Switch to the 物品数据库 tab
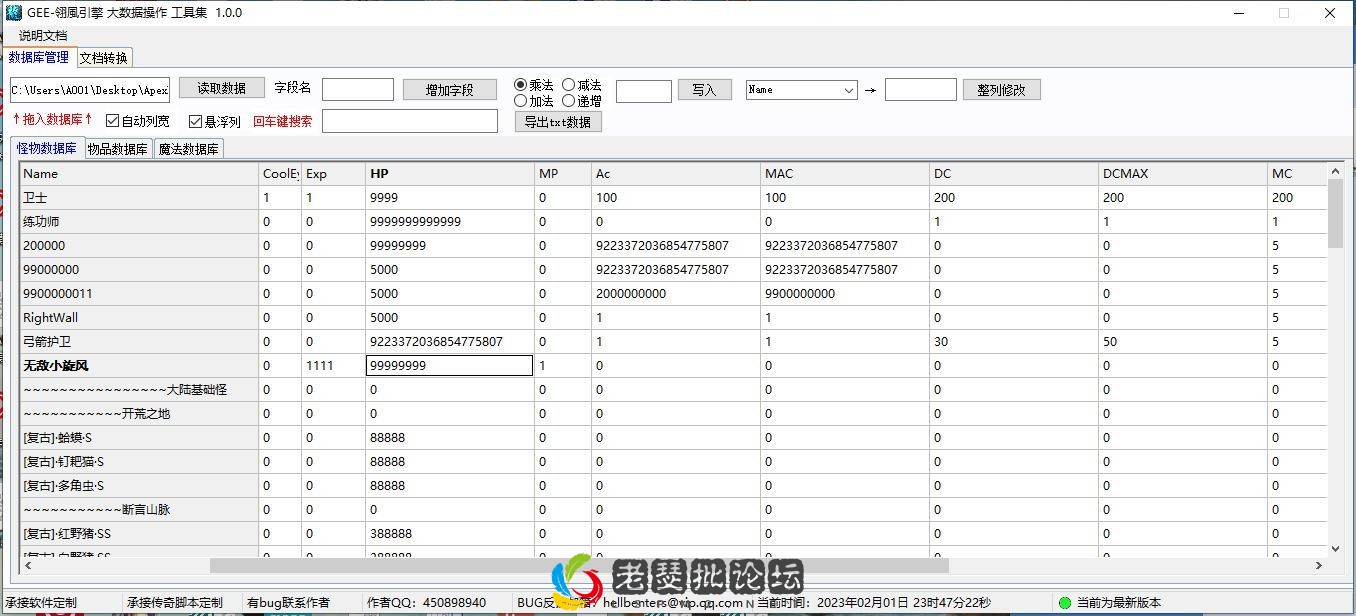The image size is (1356, 616). [x=118, y=149]
